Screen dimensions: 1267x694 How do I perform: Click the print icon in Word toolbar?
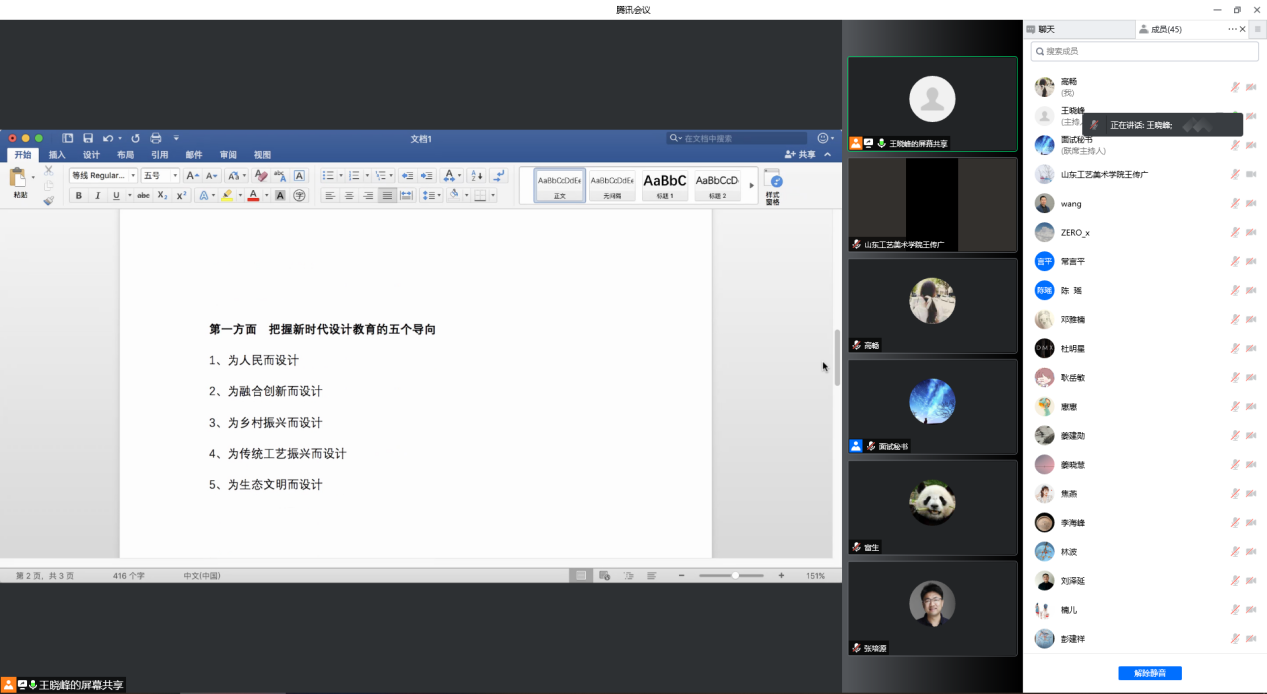coord(155,138)
